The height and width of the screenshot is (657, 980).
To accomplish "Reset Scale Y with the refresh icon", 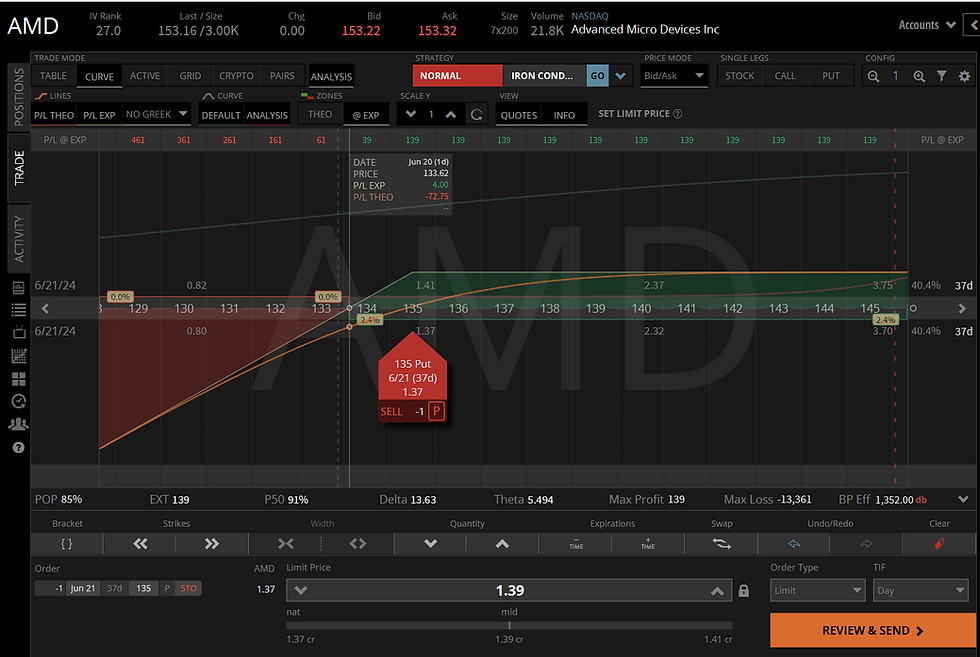I will [476, 114].
